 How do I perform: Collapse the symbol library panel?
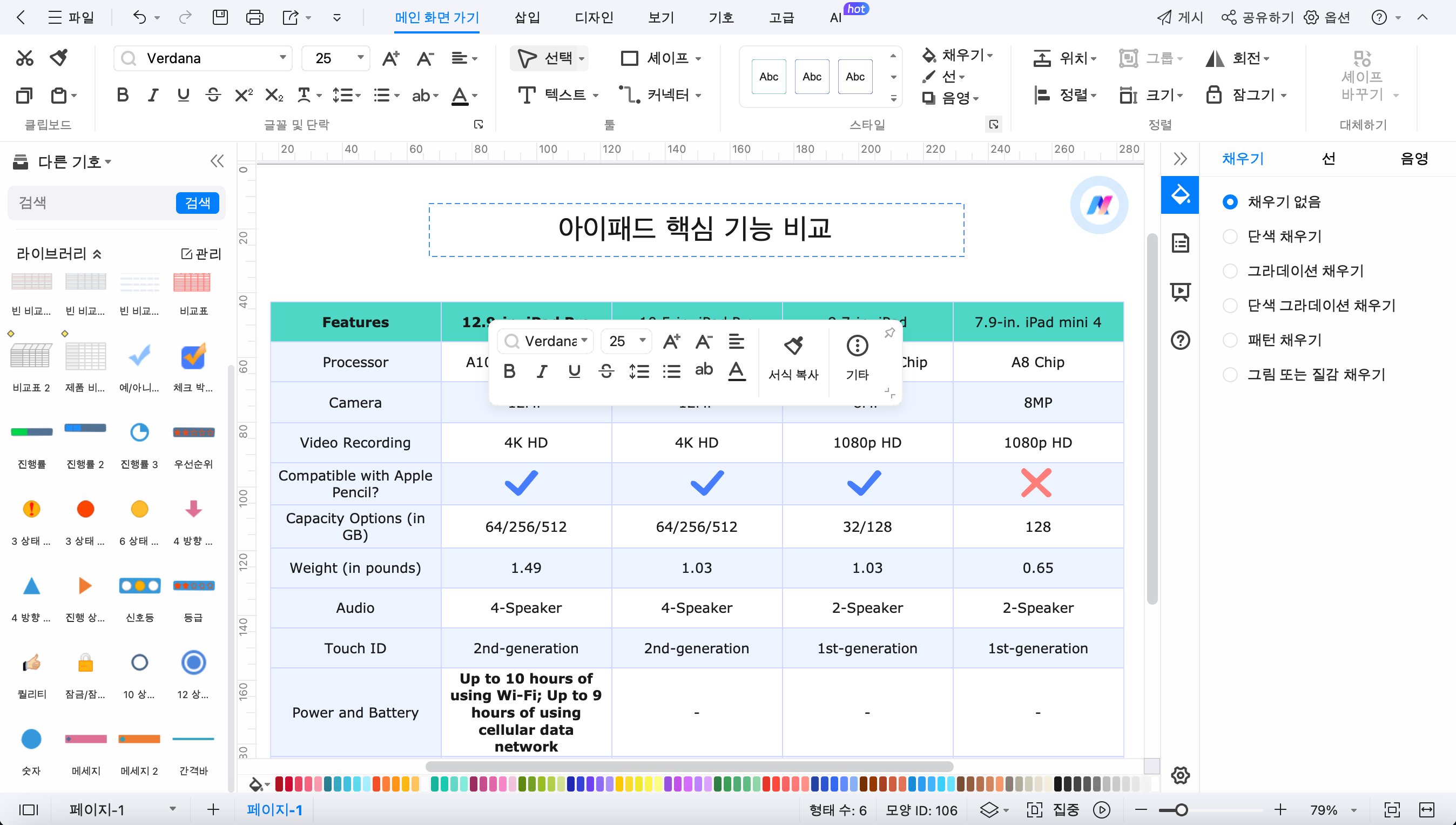pyautogui.click(x=217, y=161)
